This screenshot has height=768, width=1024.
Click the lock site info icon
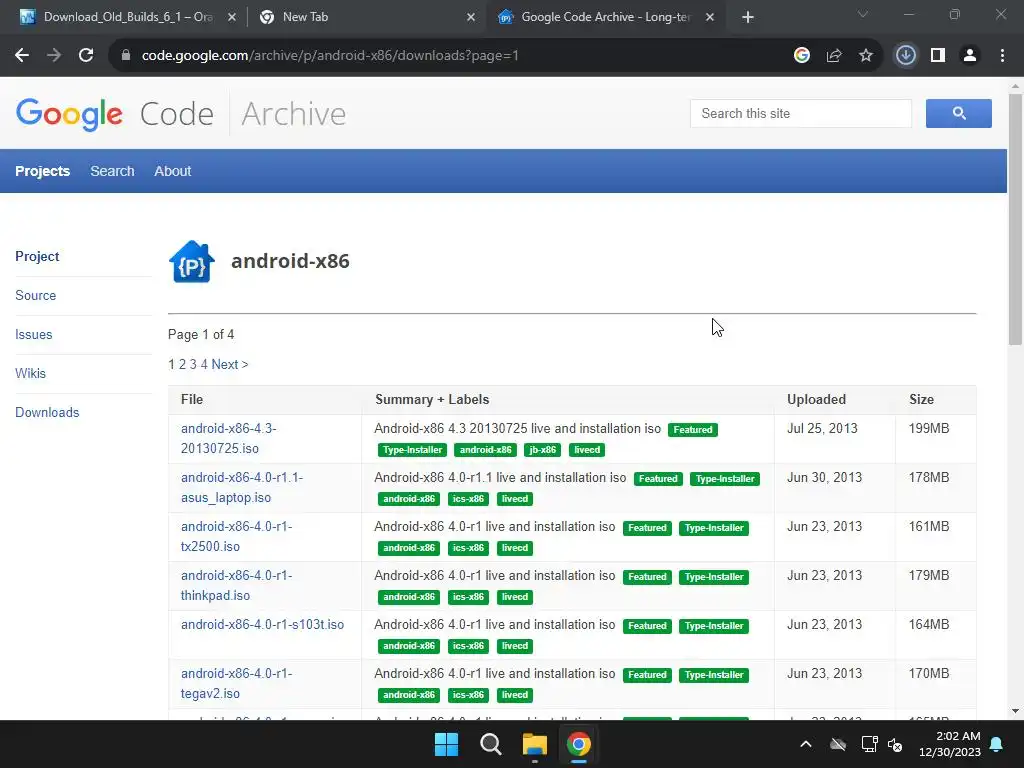point(126,56)
